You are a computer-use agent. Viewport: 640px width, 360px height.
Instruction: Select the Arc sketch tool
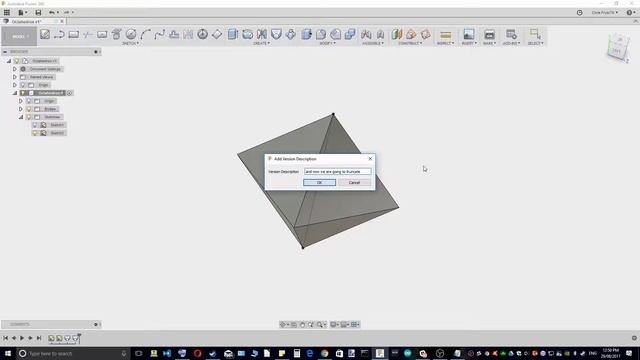[x=145, y=34]
